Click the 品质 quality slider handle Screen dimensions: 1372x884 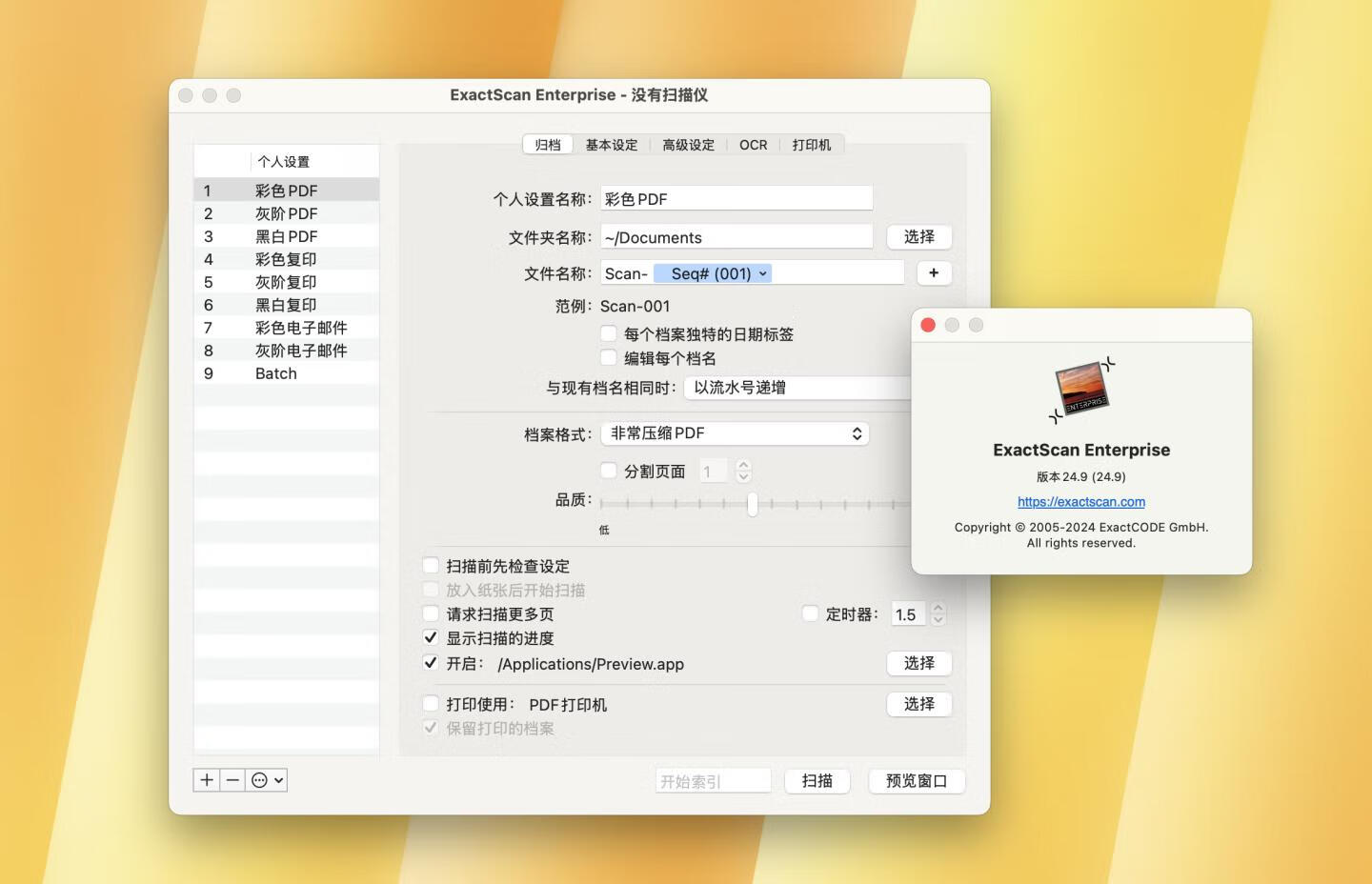tap(753, 504)
